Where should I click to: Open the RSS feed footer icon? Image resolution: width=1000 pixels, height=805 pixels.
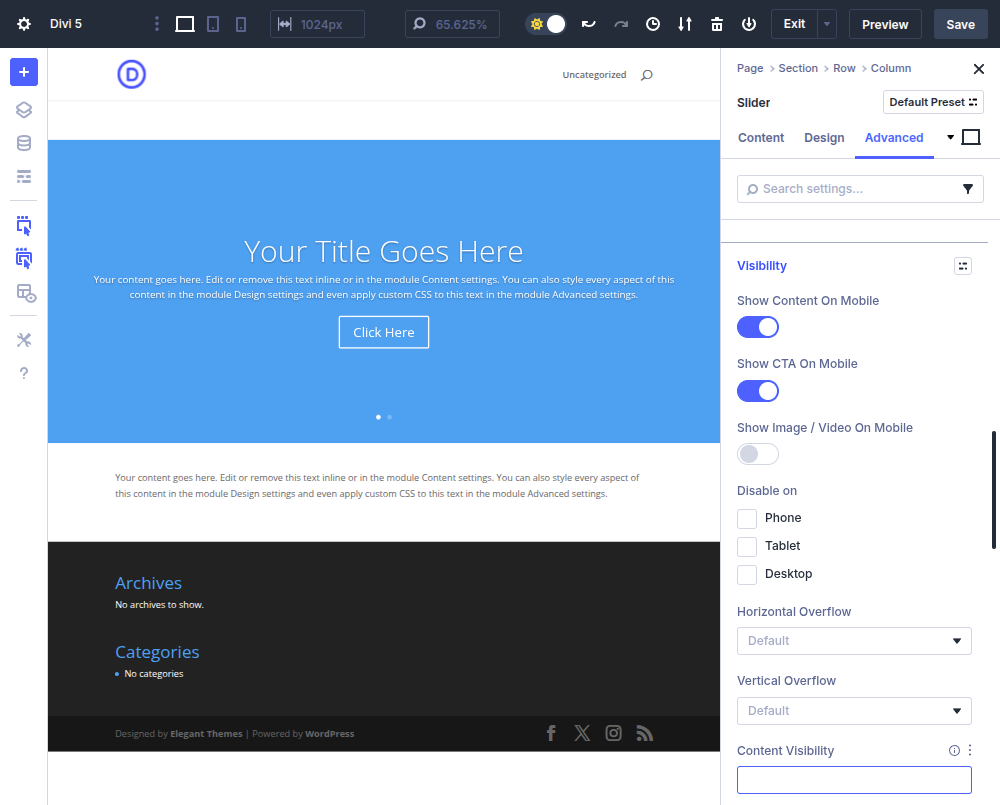644,733
